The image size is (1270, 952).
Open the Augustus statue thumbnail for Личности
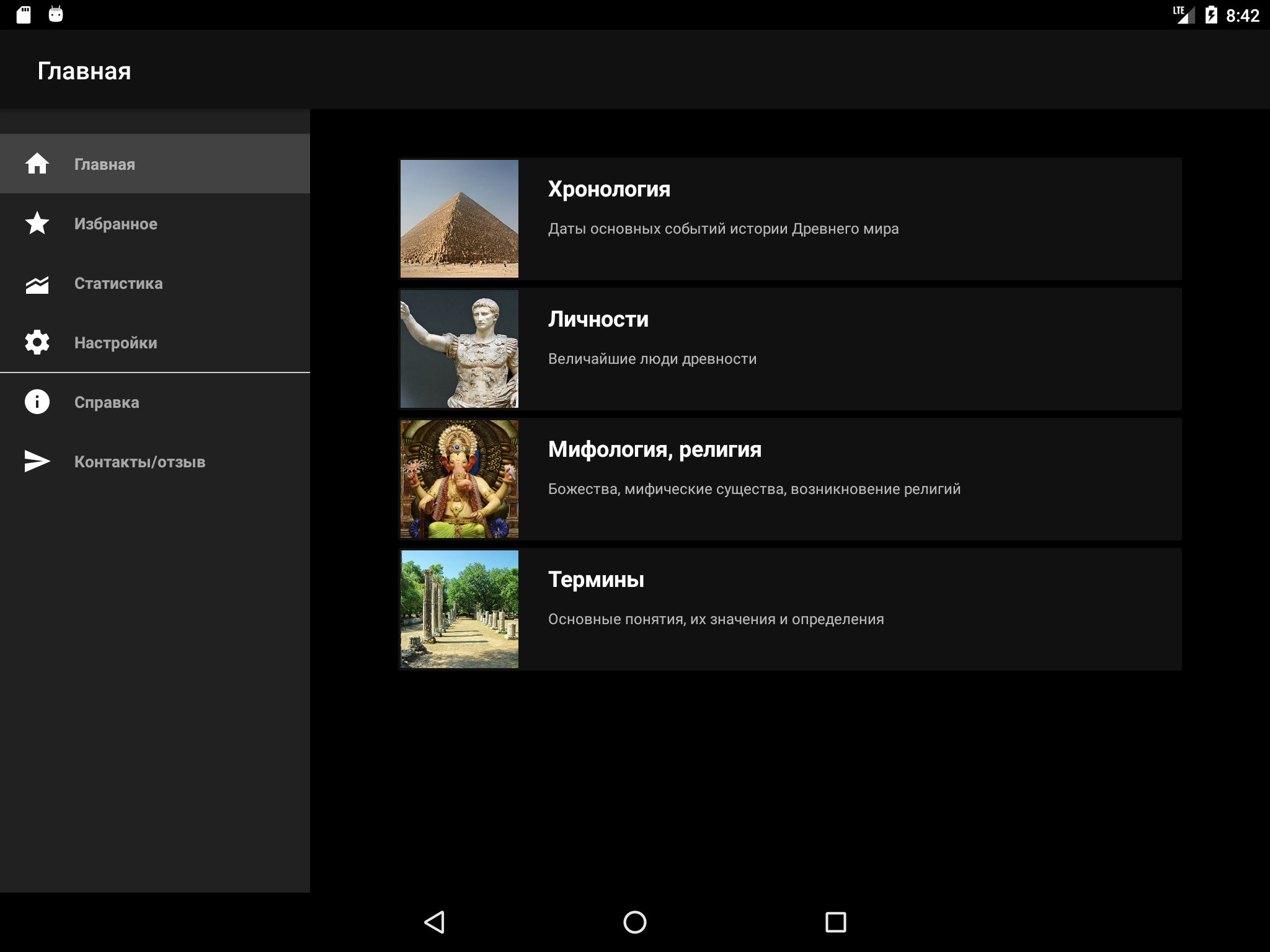[x=460, y=349]
